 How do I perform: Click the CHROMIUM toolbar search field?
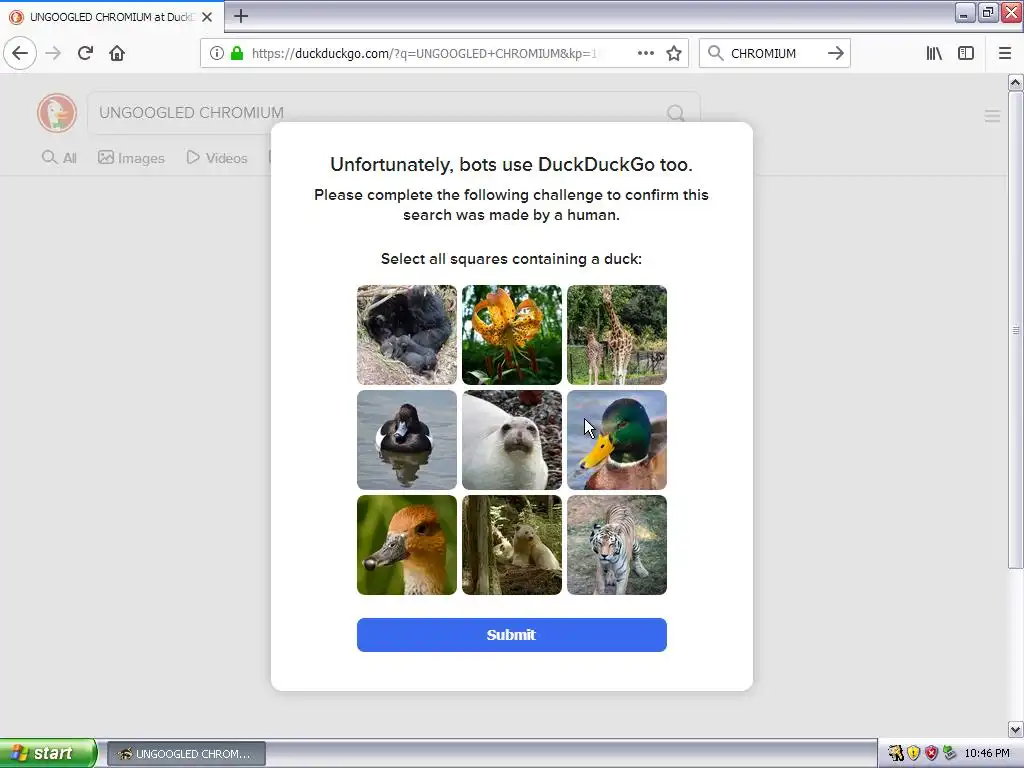click(774, 53)
